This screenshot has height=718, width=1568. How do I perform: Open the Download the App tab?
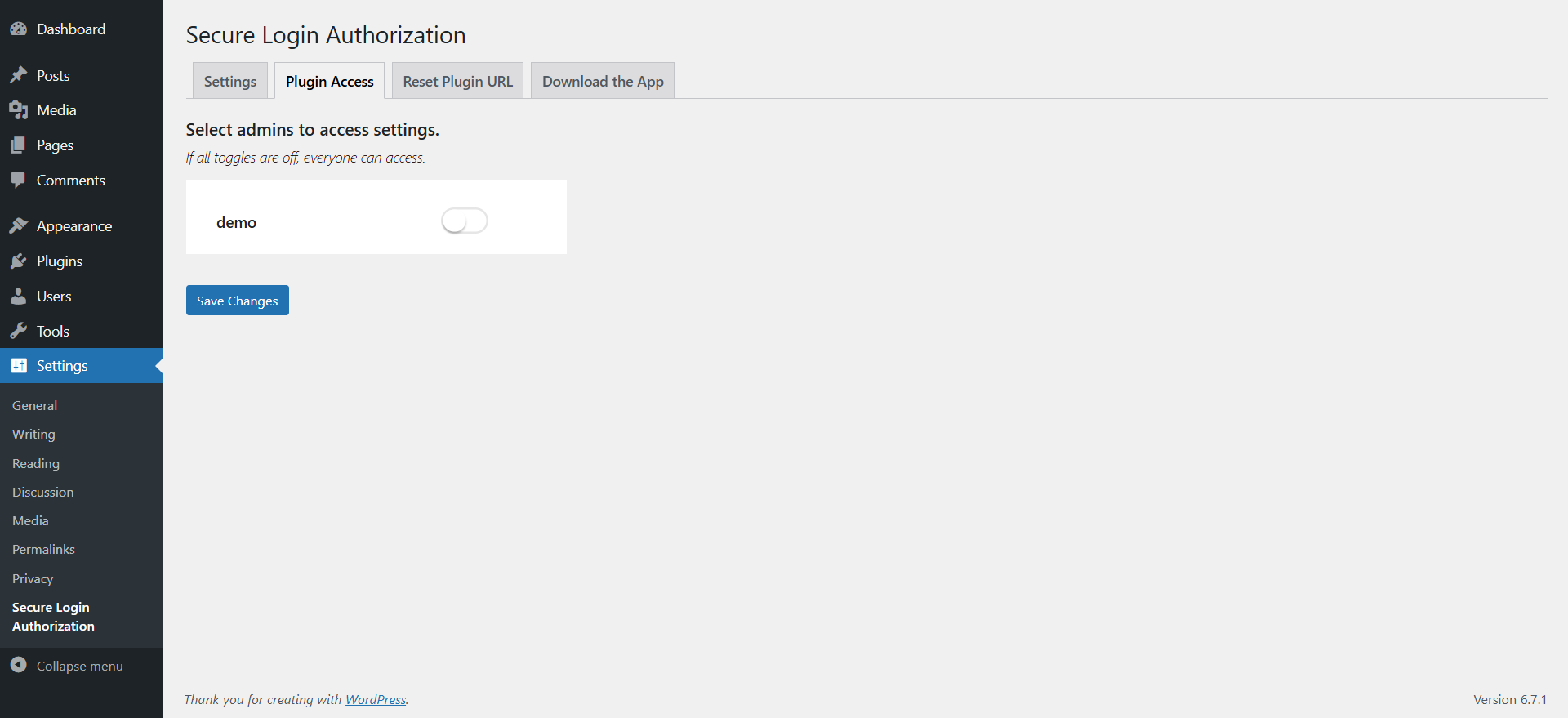click(603, 82)
